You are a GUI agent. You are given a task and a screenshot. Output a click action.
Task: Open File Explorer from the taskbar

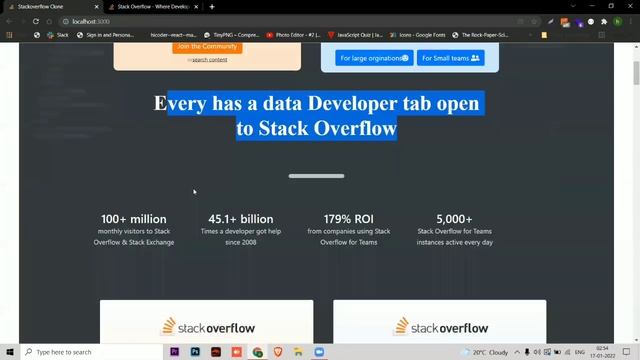point(298,352)
